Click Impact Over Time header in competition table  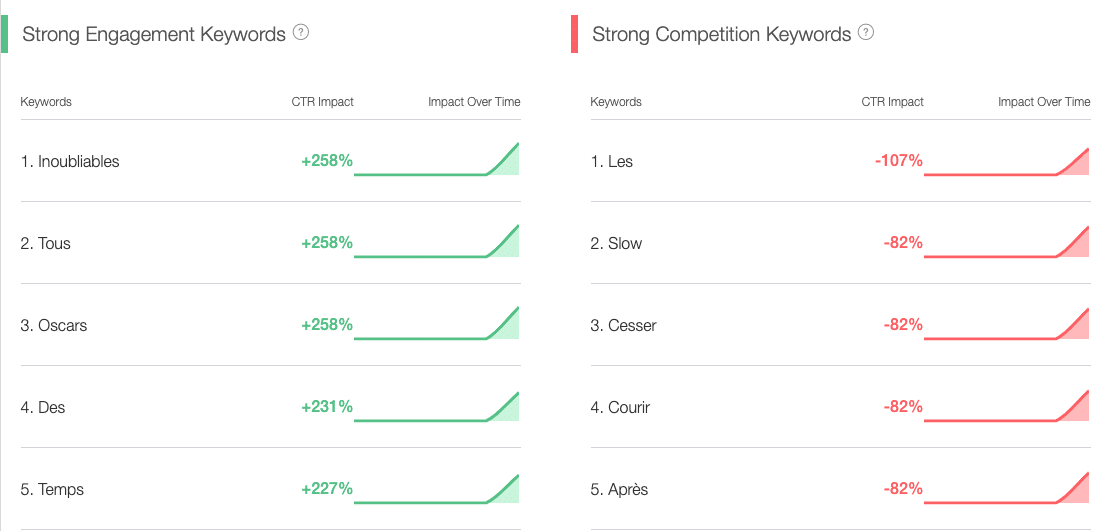coord(1044,102)
